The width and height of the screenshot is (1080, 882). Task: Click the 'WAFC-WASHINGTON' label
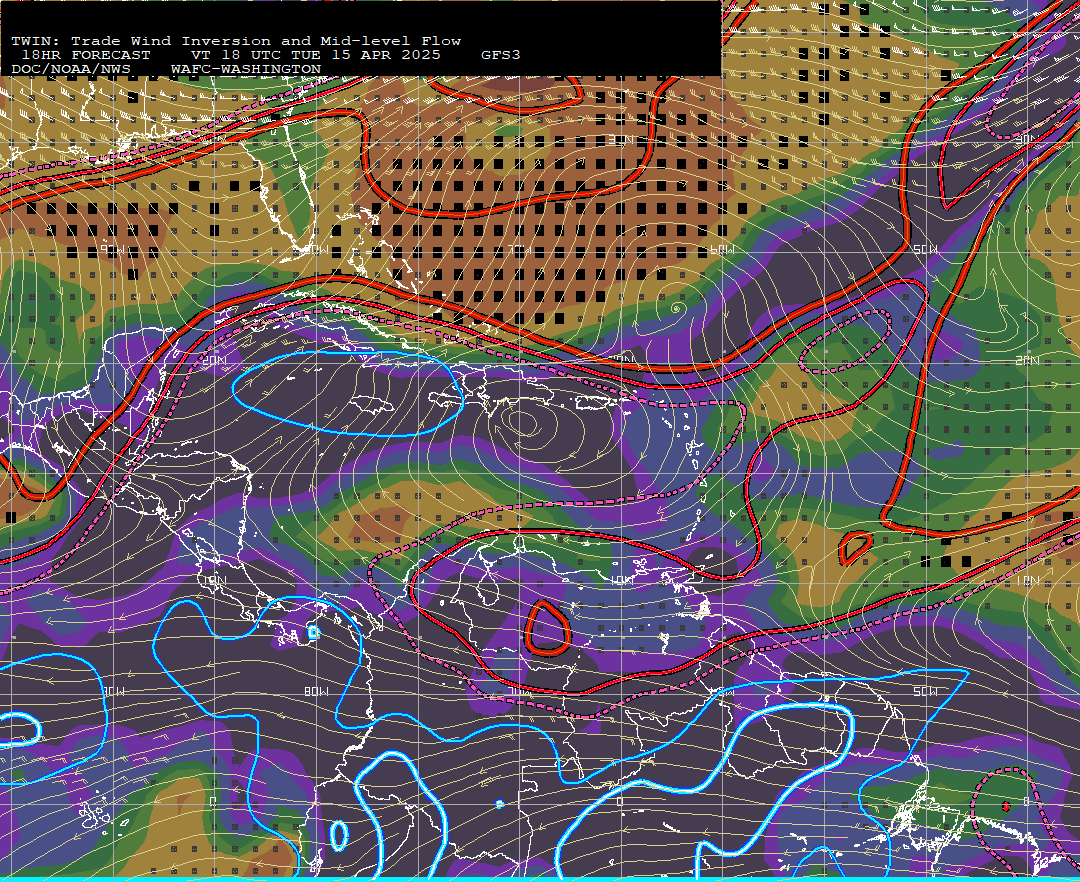[x=246, y=70]
